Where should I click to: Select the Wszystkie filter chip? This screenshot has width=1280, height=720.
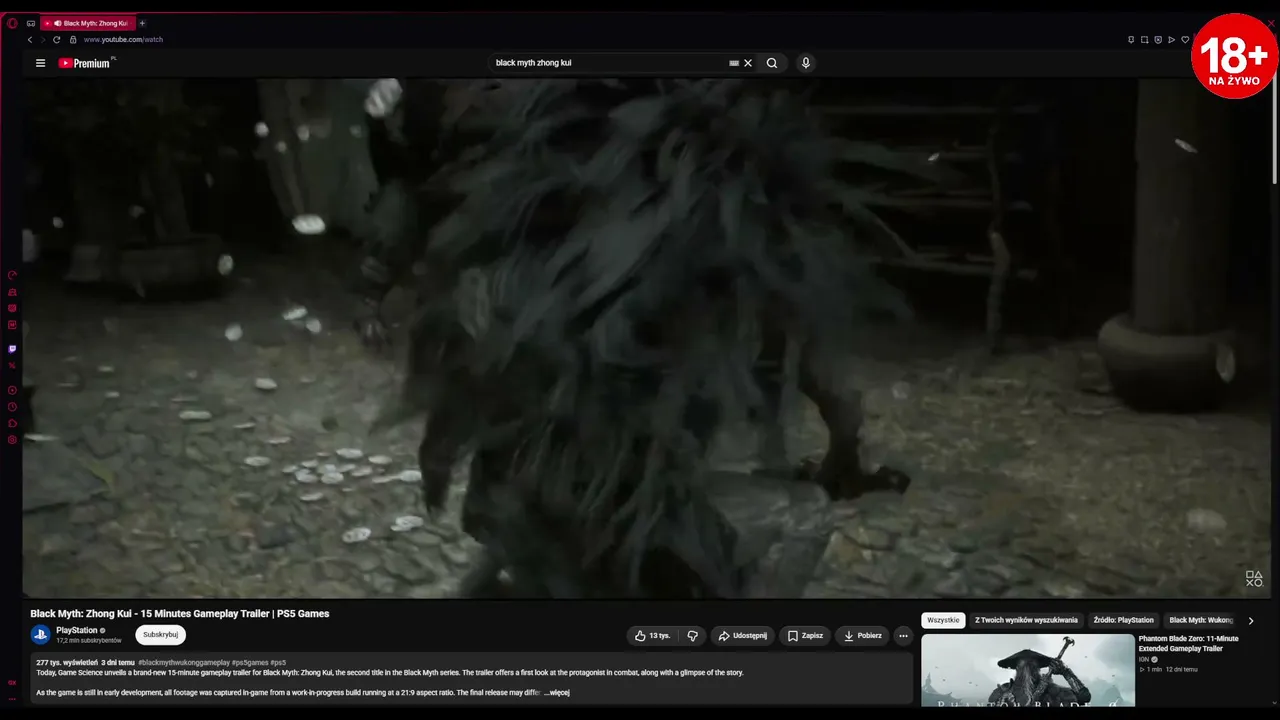(x=943, y=621)
